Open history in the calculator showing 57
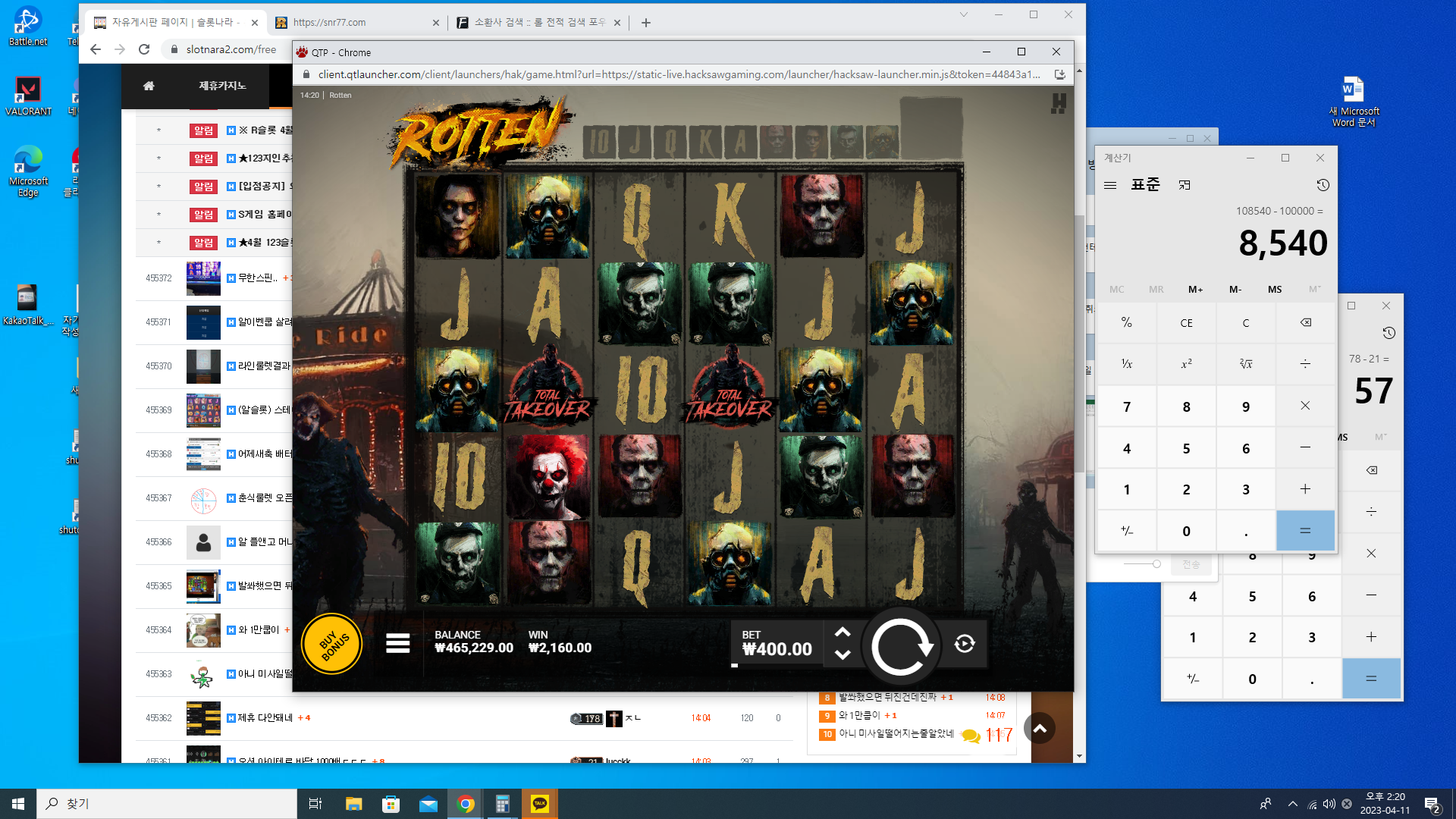 (1389, 333)
